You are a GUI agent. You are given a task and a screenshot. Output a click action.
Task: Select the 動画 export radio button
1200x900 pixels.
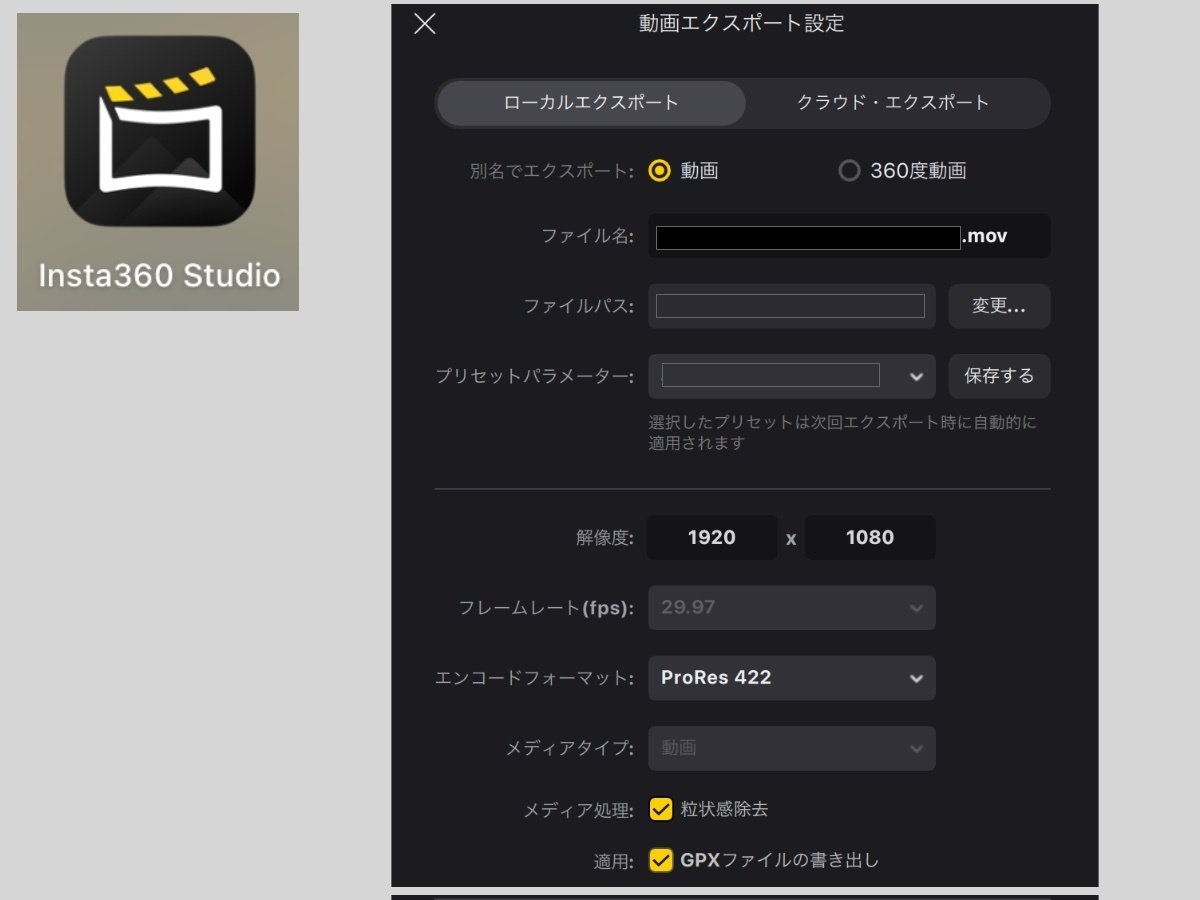click(x=659, y=171)
